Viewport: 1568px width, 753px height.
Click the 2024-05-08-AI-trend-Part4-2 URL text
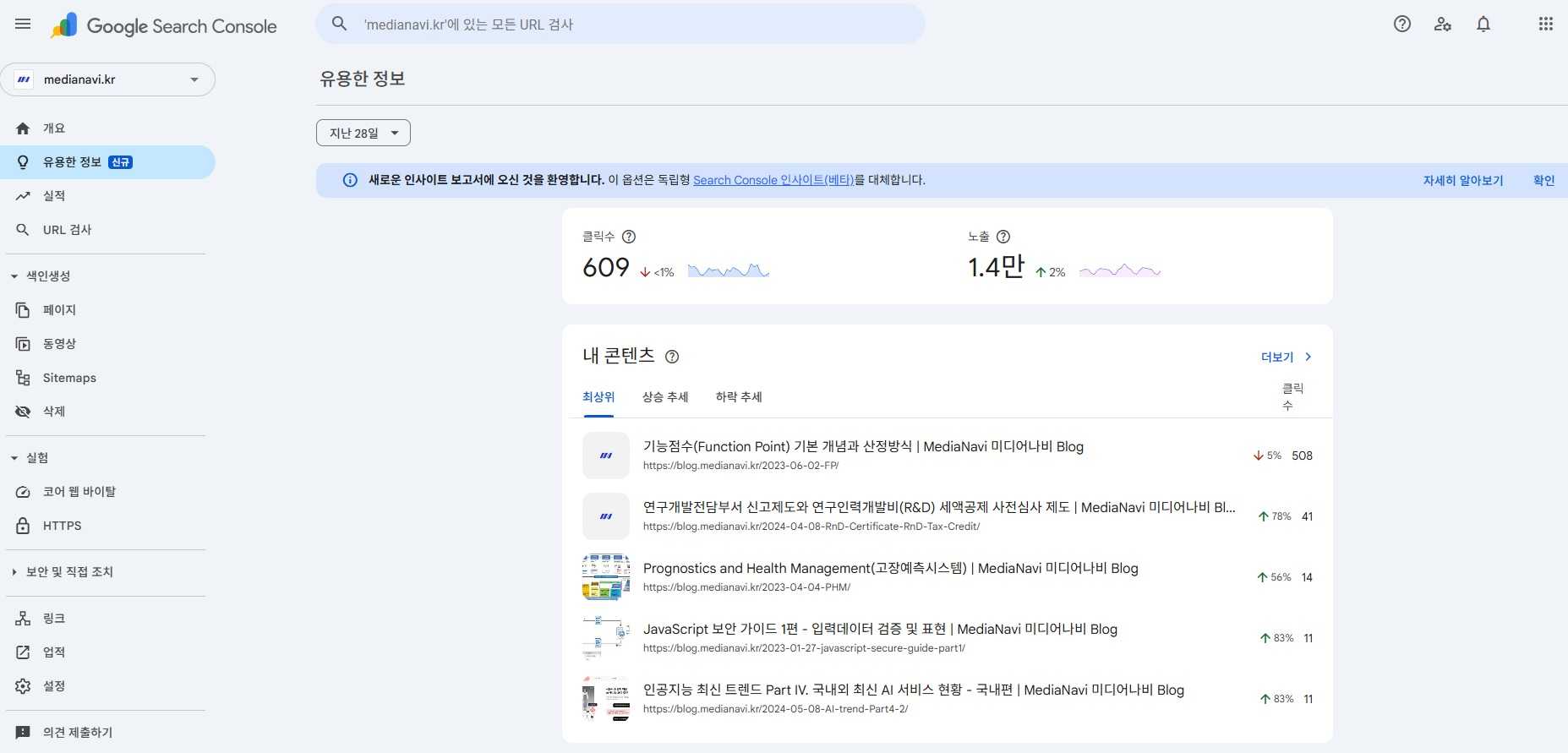point(775,709)
